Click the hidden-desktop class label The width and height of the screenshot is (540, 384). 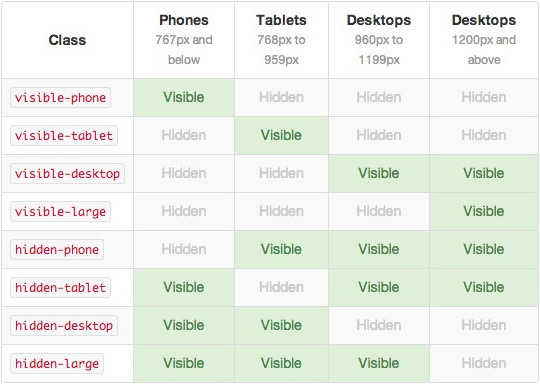[64, 325]
